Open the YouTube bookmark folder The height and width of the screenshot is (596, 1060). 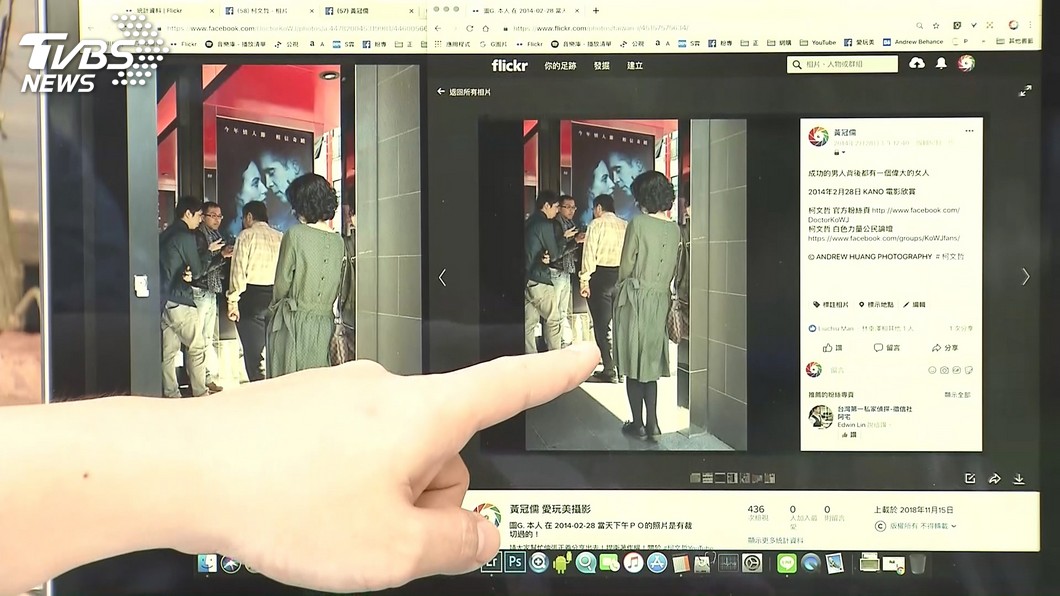(818, 43)
